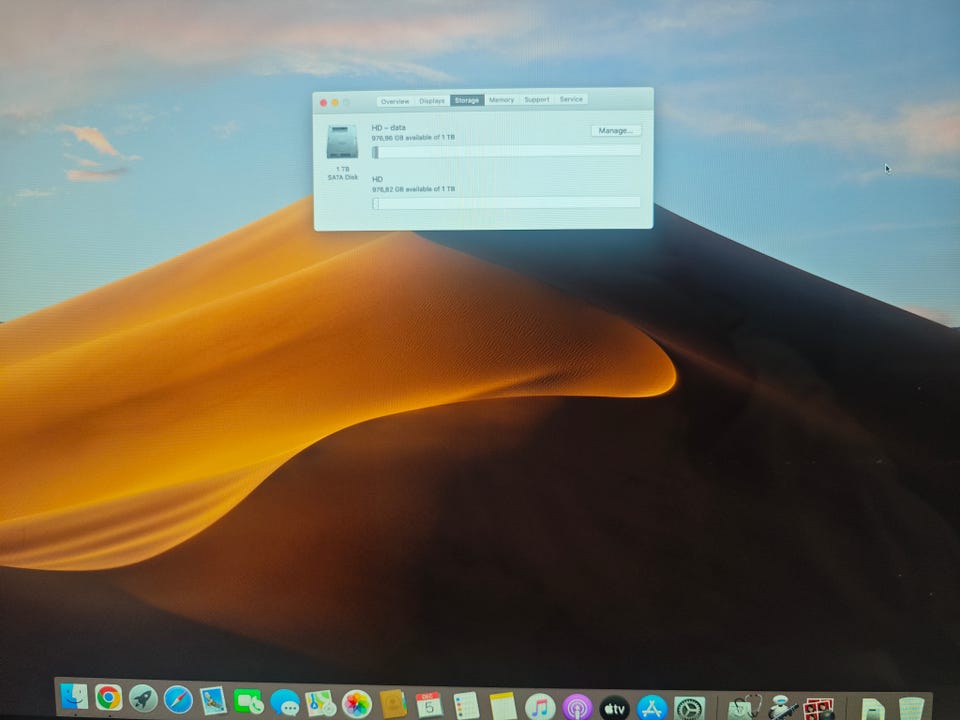960x720 pixels.
Task: Open the Support tab
Action: click(x=536, y=99)
